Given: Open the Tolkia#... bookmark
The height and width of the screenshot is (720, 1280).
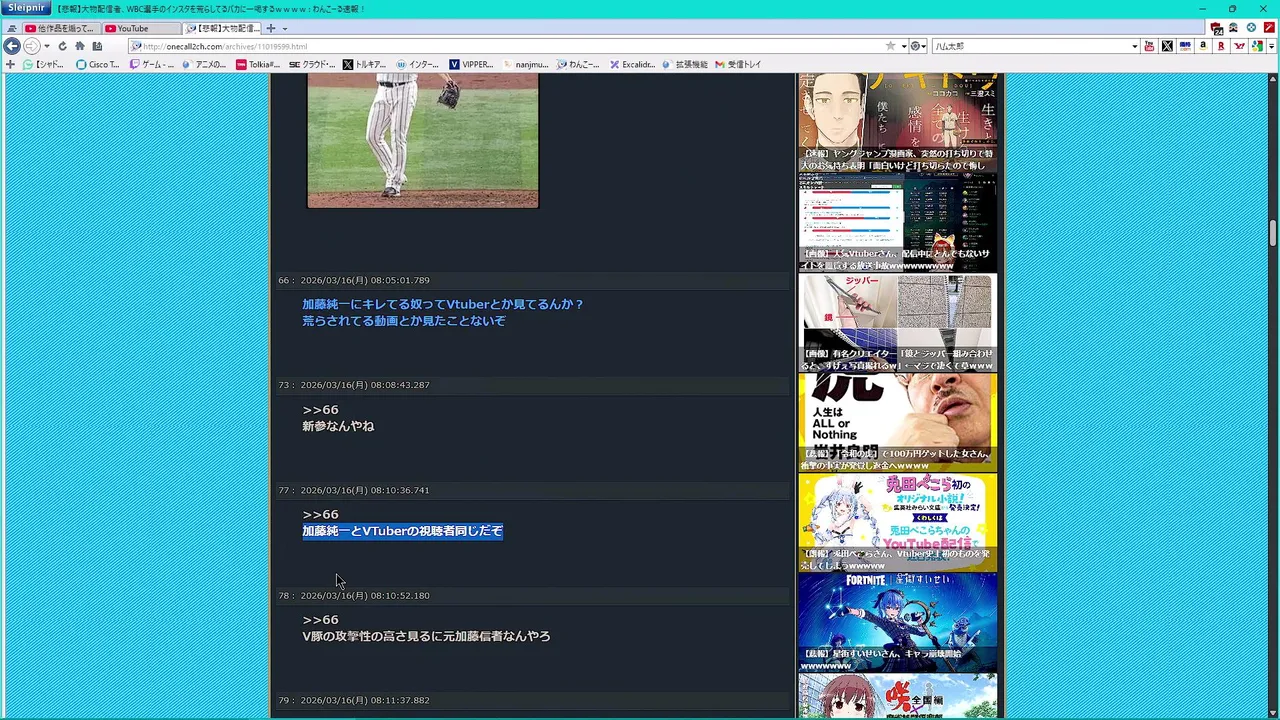Looking at the screenshot, I should coord(258,64).
